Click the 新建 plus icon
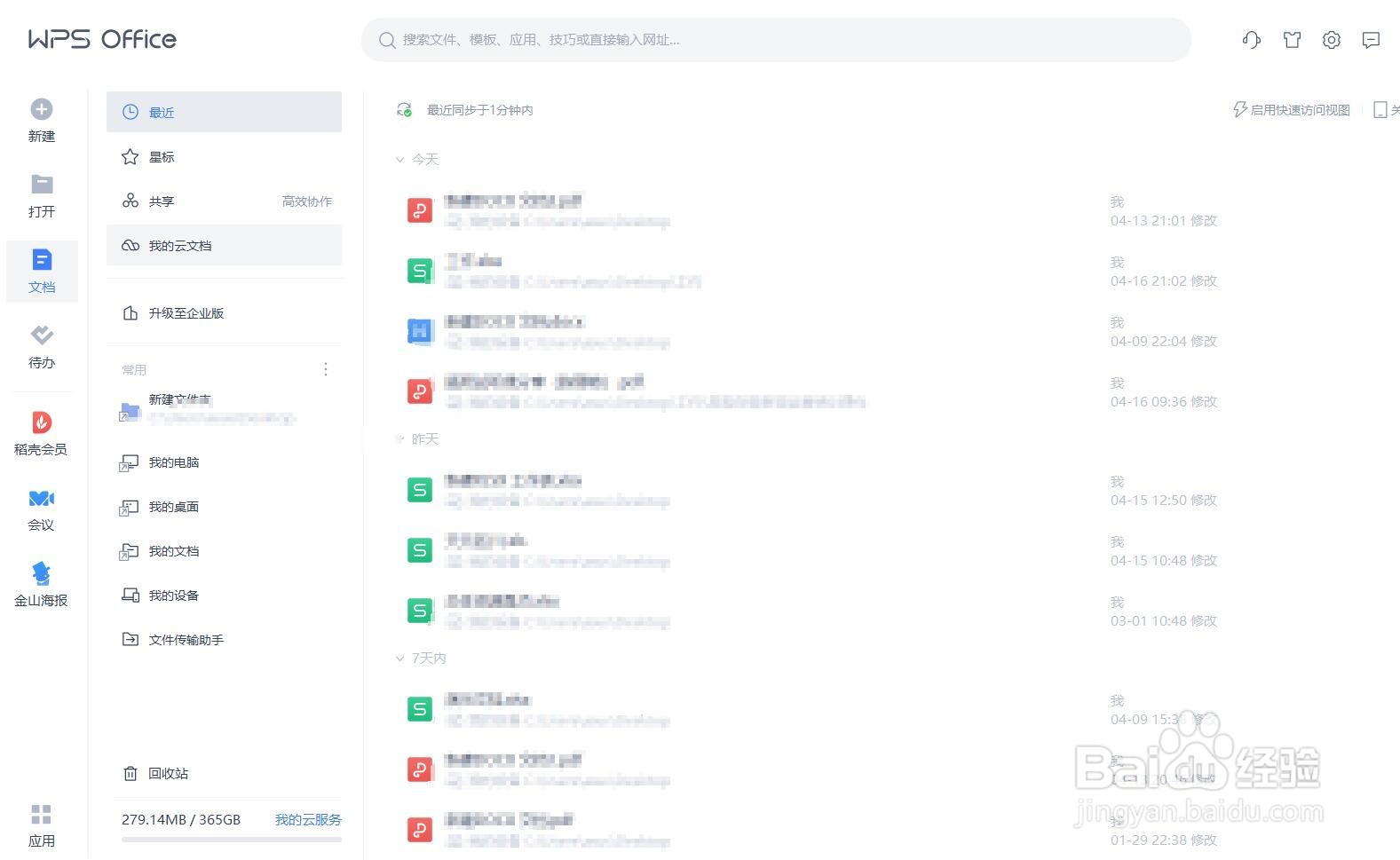Image resolution: width=1400 pixels, height=860 pixels. tap(42, 109)
